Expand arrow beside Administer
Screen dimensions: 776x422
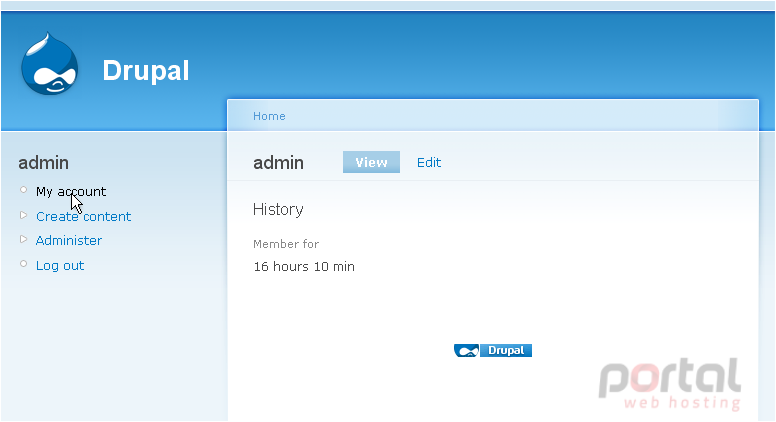click(x=23, y=239)
